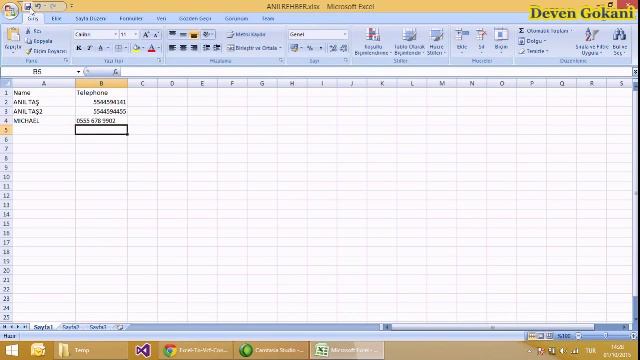Apply yellow fill color bucket
Viewport: 640px width, 360px height.
click(x=136, y=48)
